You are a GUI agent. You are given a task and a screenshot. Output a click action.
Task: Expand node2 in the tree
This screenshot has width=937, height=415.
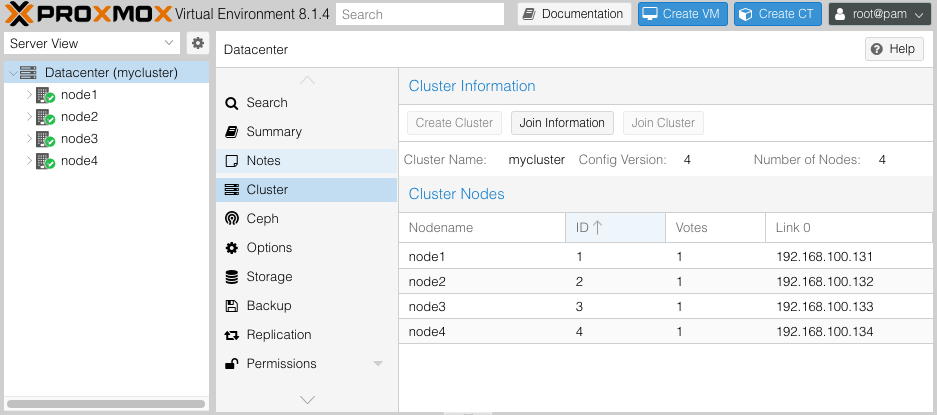29,117
